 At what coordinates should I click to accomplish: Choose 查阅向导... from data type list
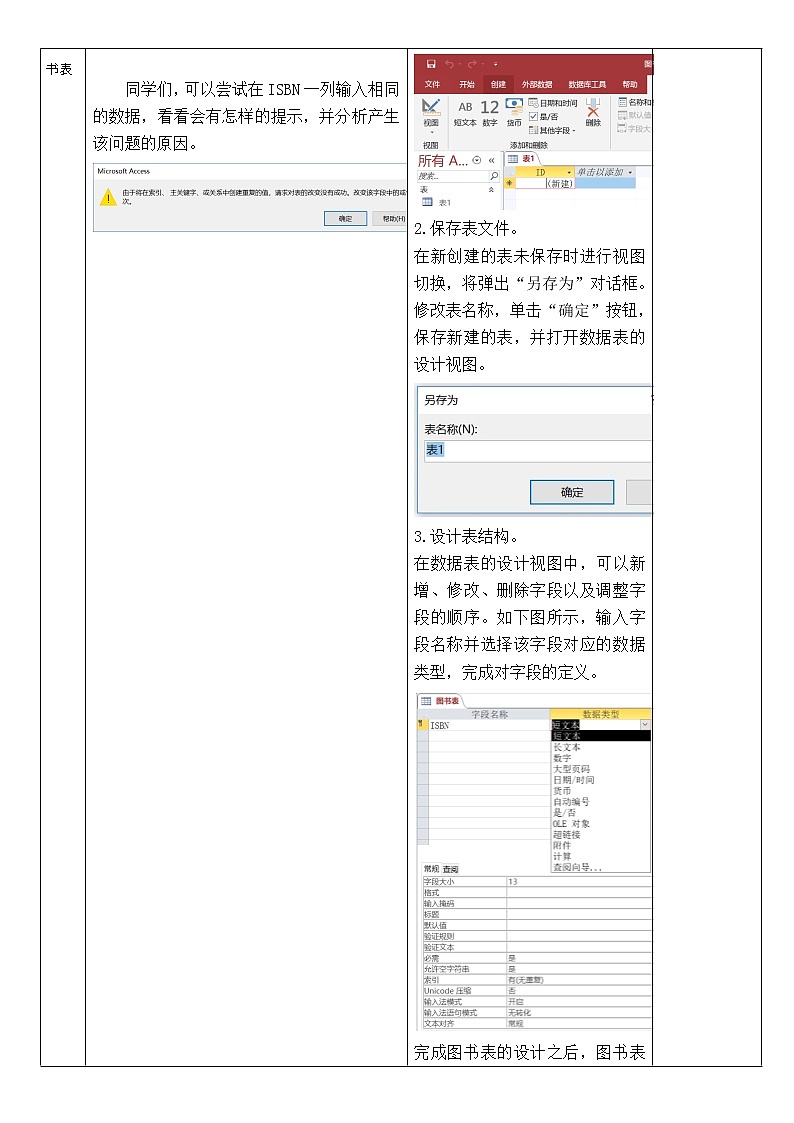coord(600,867)
